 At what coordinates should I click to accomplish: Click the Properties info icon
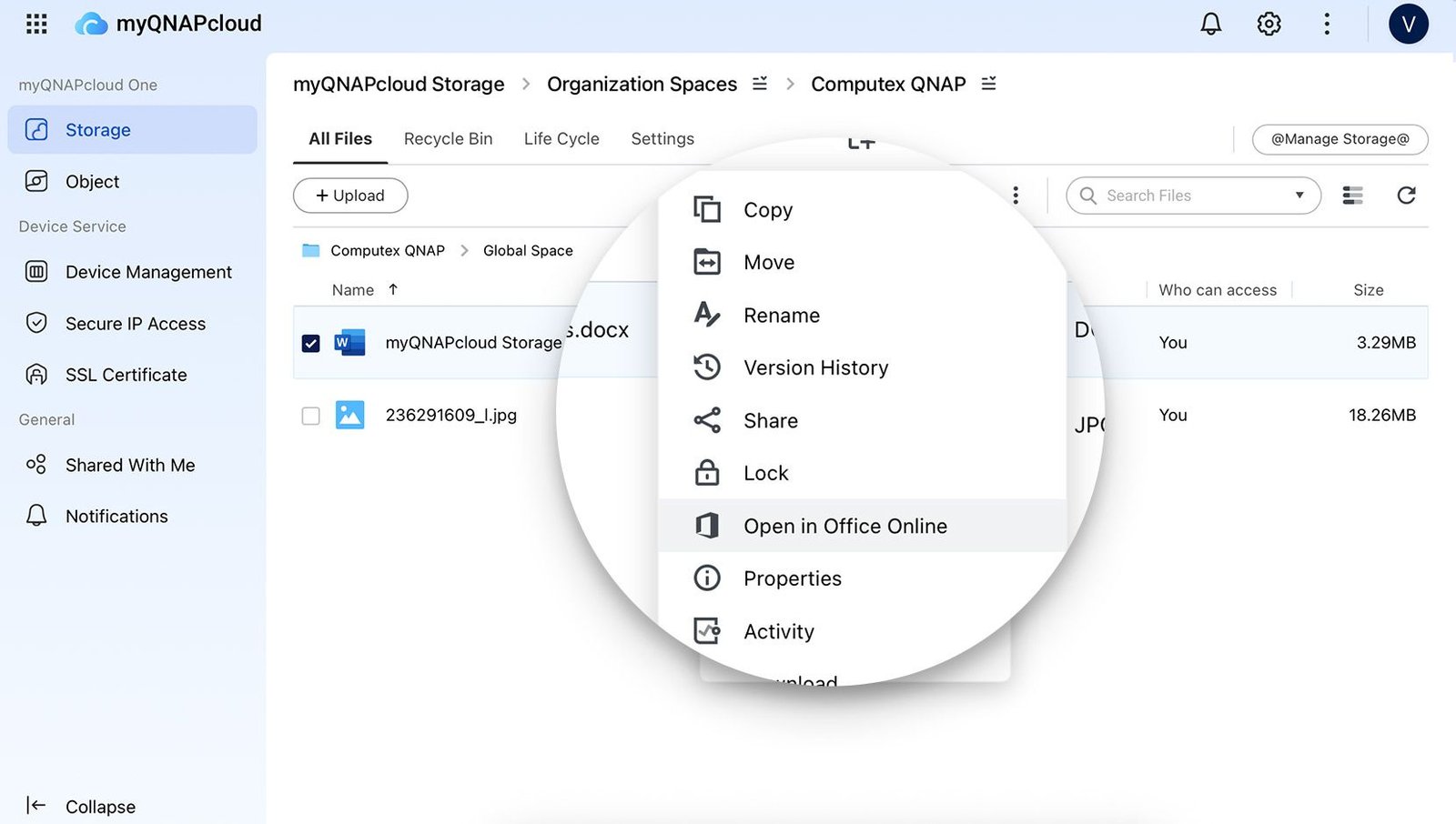tap(707, 578)
